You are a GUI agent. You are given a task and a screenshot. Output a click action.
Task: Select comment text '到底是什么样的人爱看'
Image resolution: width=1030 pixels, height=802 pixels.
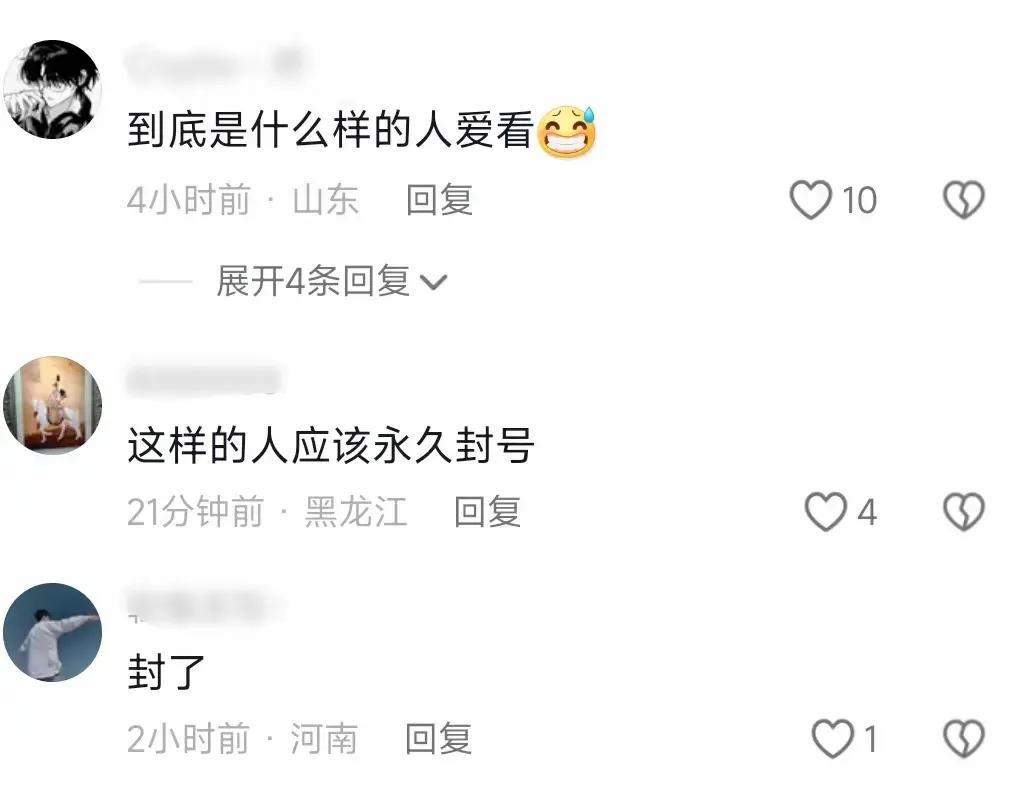click(330, 130)
